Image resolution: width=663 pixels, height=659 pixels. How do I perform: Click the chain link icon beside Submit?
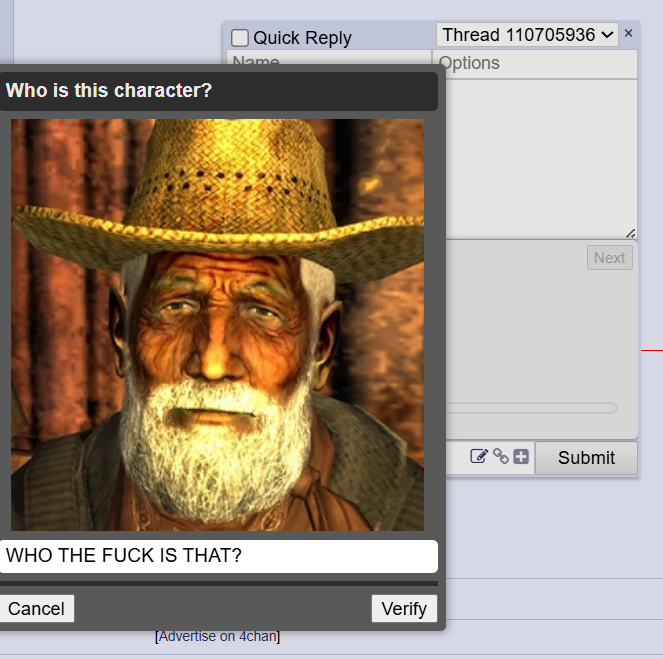click(501, 457)
